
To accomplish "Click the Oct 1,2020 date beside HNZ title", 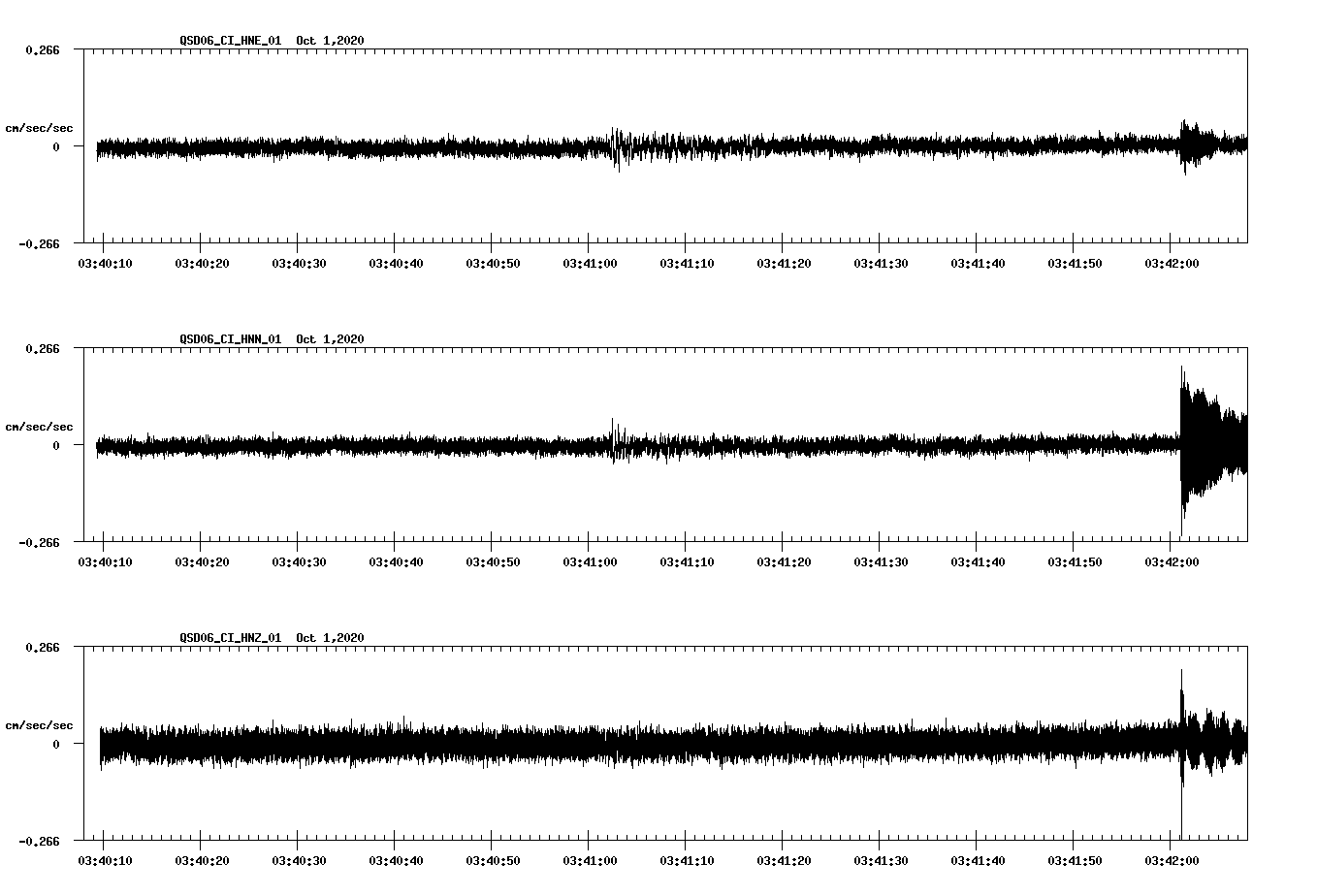I will pyautogui.click(x=330, y=637).
